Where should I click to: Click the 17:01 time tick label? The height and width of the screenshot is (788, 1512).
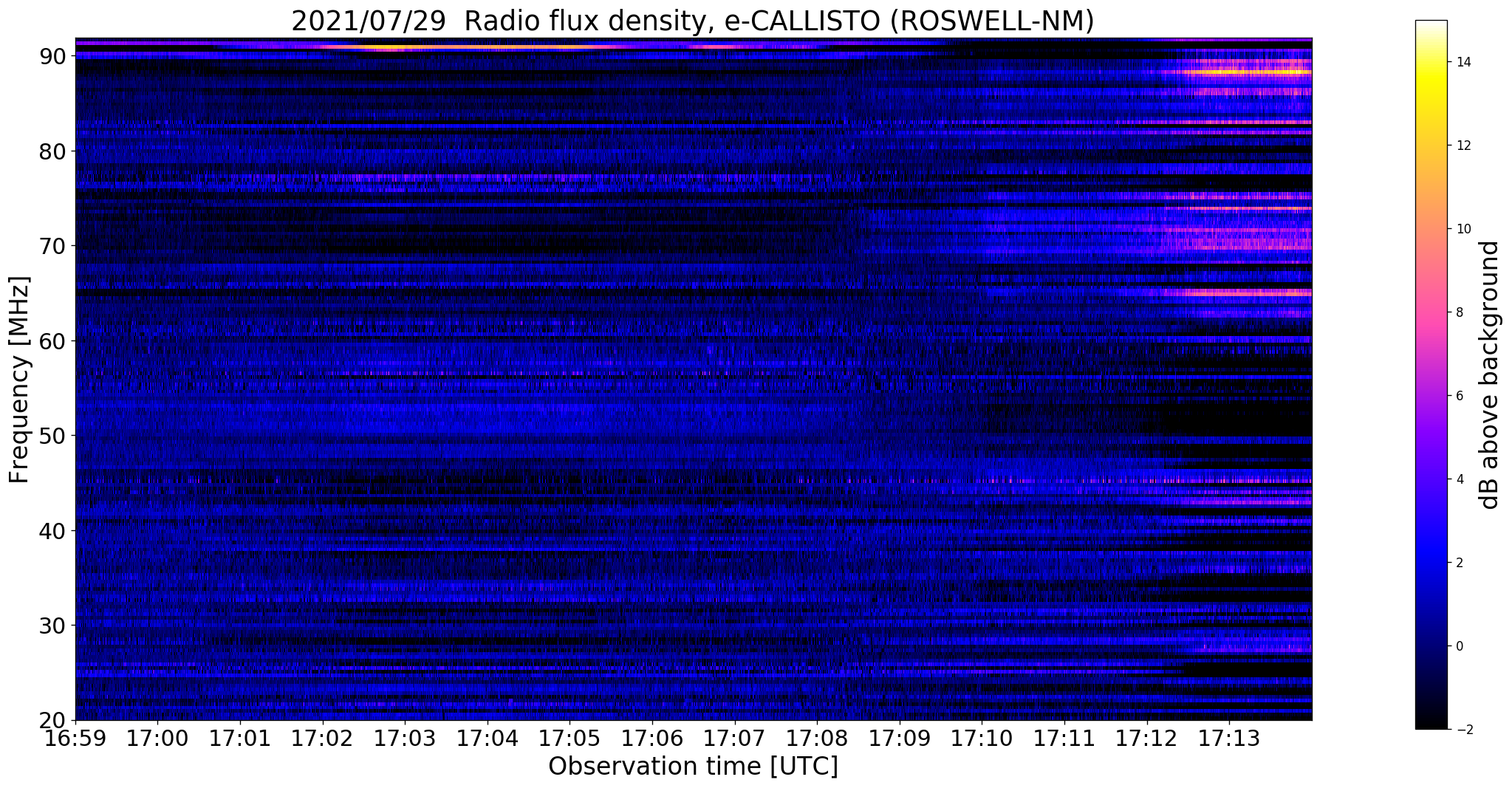240,738
